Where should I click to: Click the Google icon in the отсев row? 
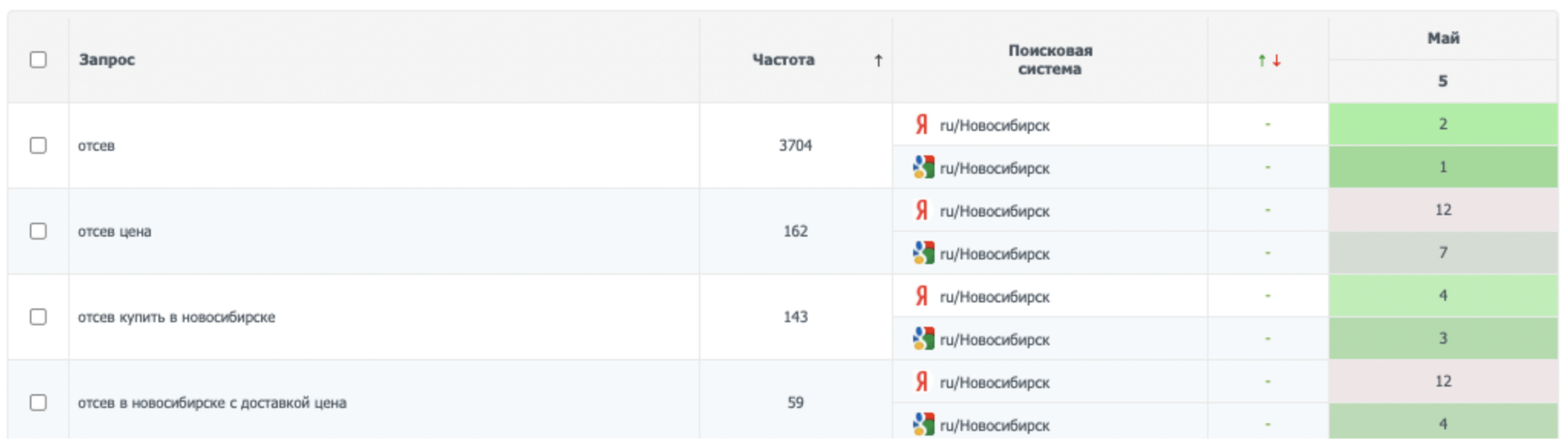(x=923, y=168)
